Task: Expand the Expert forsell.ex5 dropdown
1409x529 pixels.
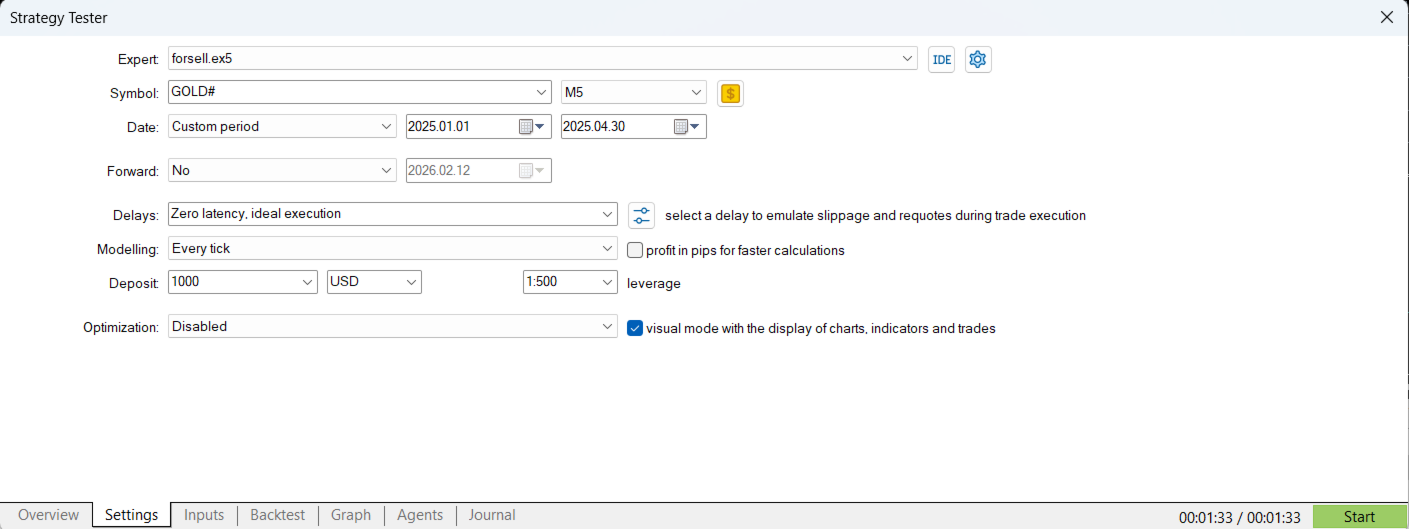Action: (x=543, y=59)
